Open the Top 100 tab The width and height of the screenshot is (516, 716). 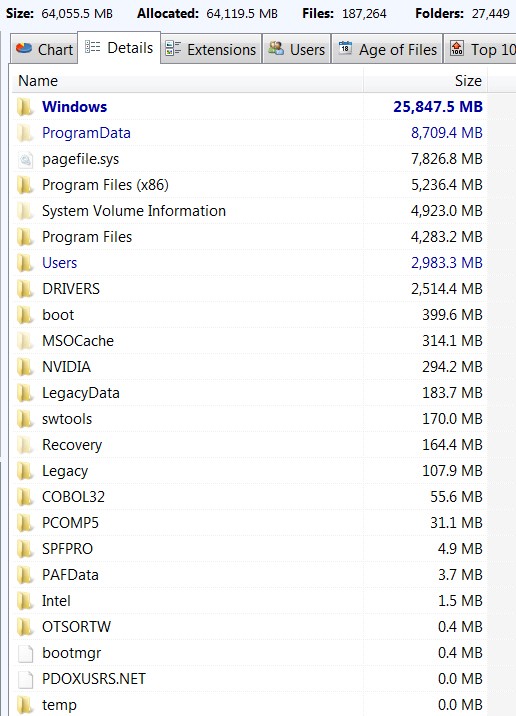pos(480,49)
